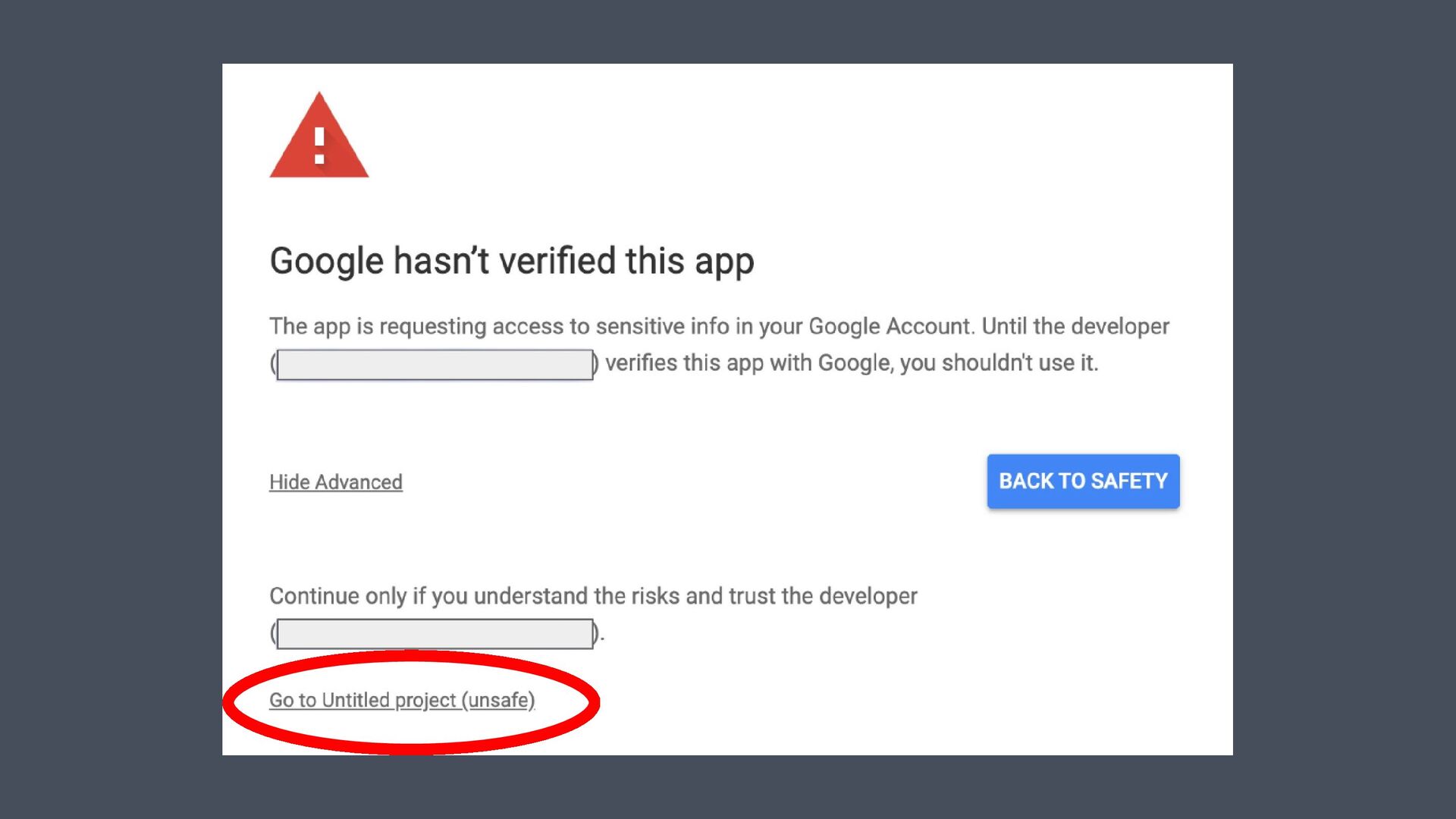Click "trust the developer" in the Continue sentence

point(823,596)
